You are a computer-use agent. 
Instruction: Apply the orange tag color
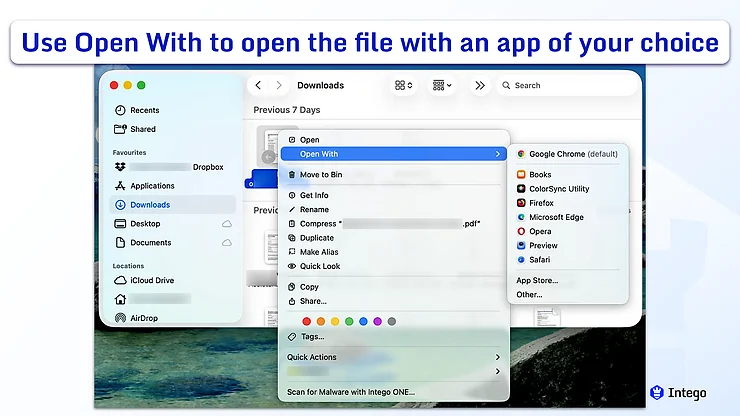pos(321,322)
